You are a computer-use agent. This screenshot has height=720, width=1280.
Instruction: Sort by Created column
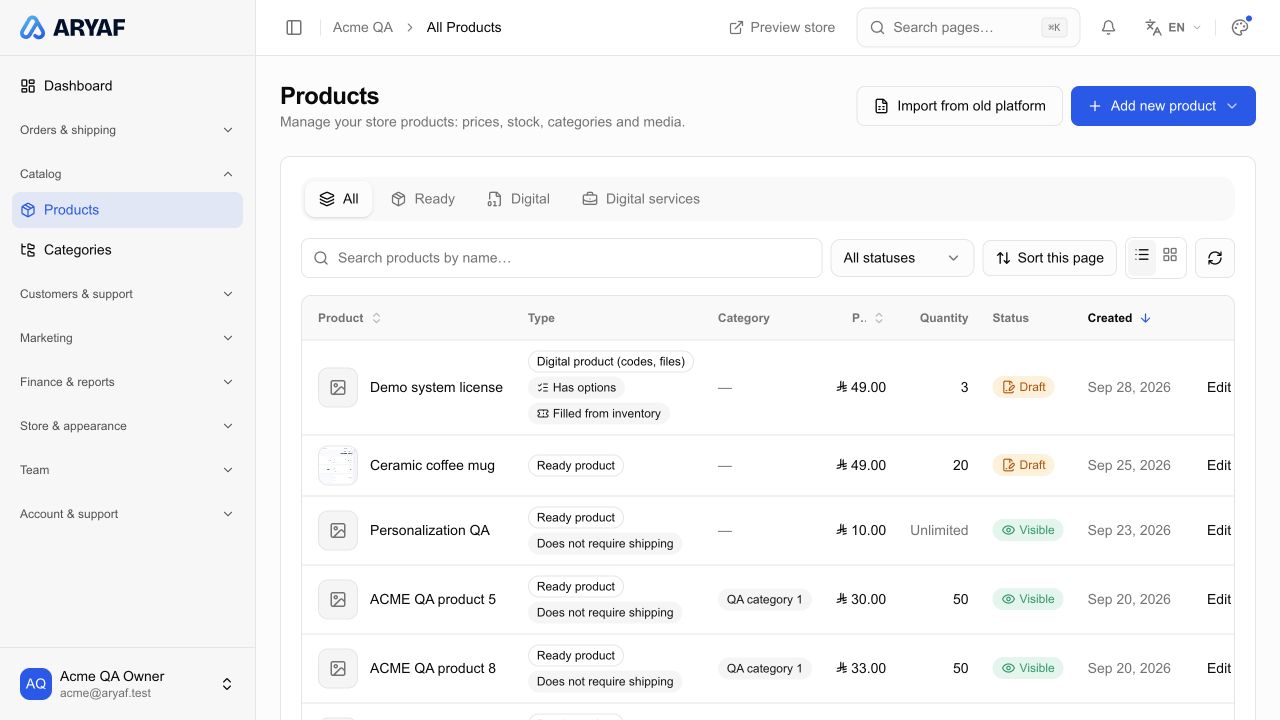1120,318
